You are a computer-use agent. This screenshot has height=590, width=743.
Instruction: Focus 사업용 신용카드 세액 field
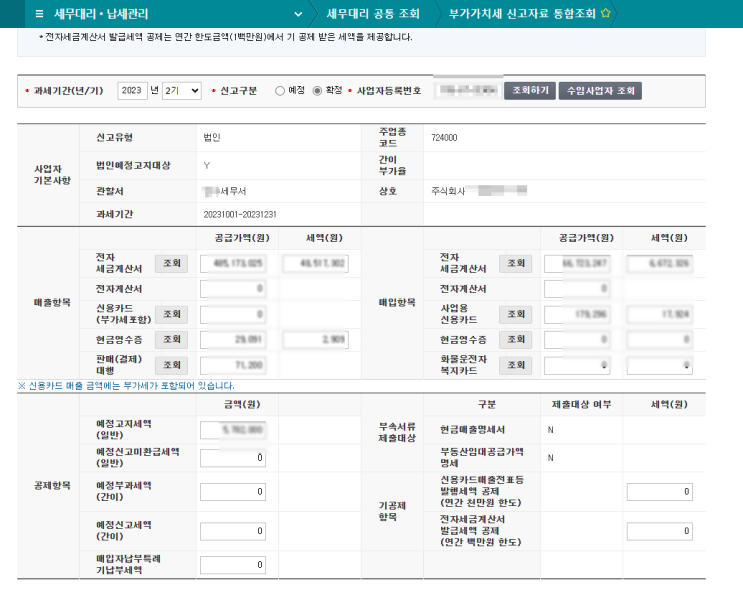point(660,314)
